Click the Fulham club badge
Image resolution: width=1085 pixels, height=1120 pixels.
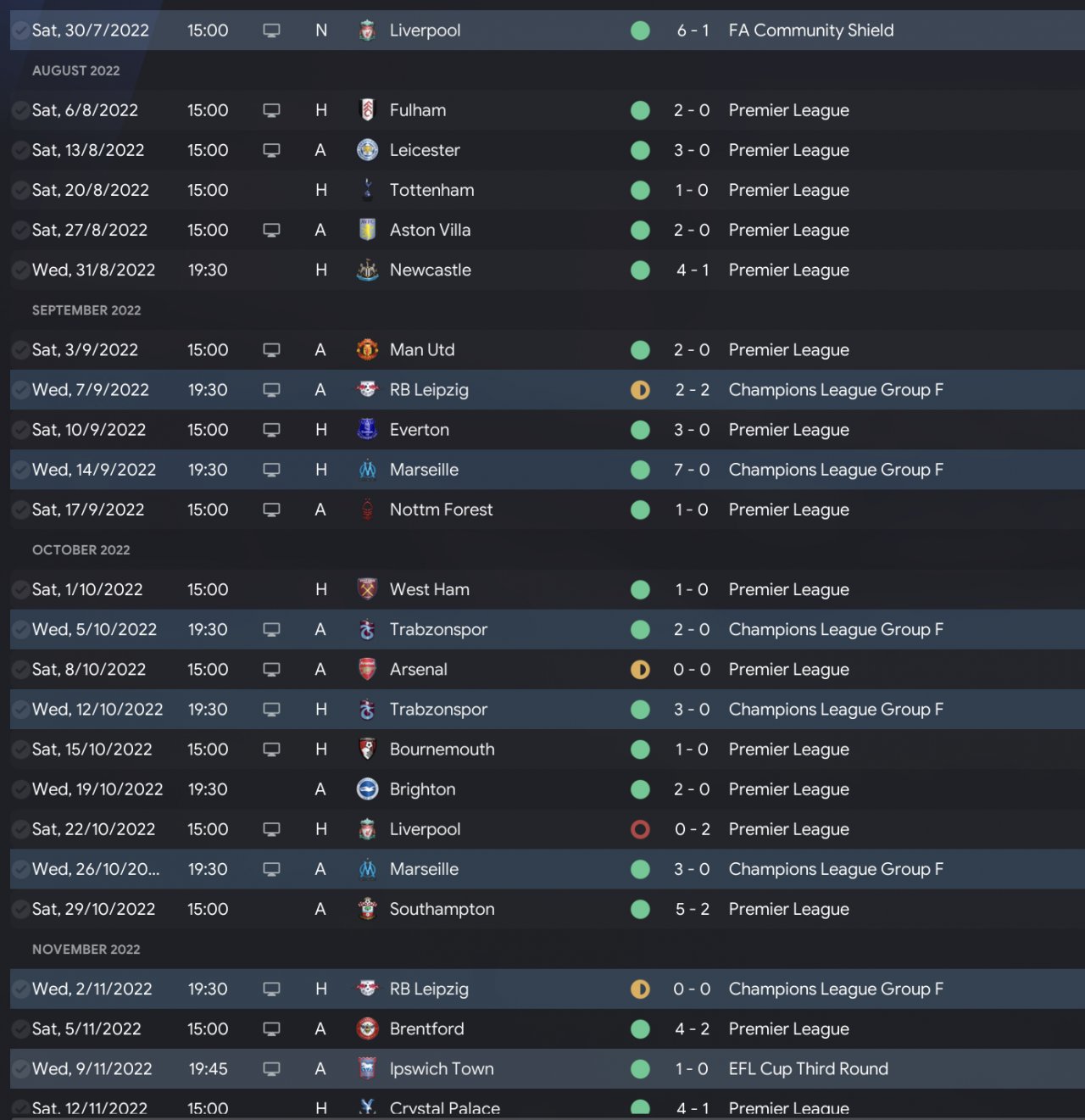click(367, 110)
